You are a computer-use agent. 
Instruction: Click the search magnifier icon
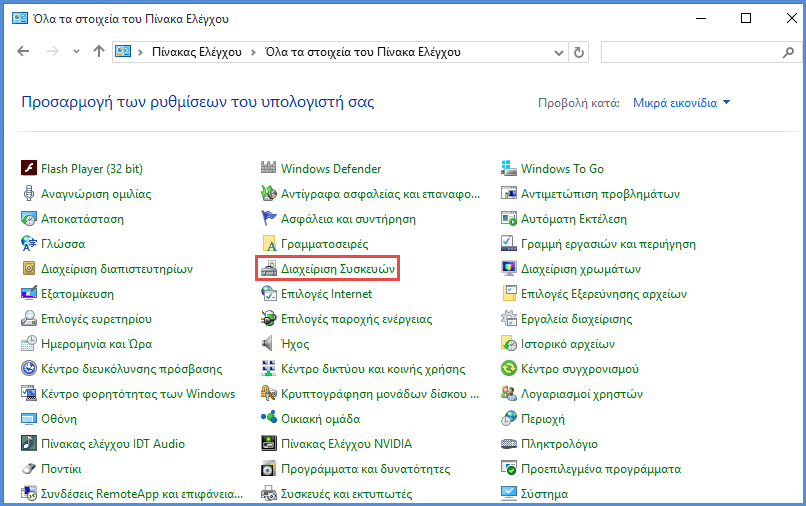[789, 52]
